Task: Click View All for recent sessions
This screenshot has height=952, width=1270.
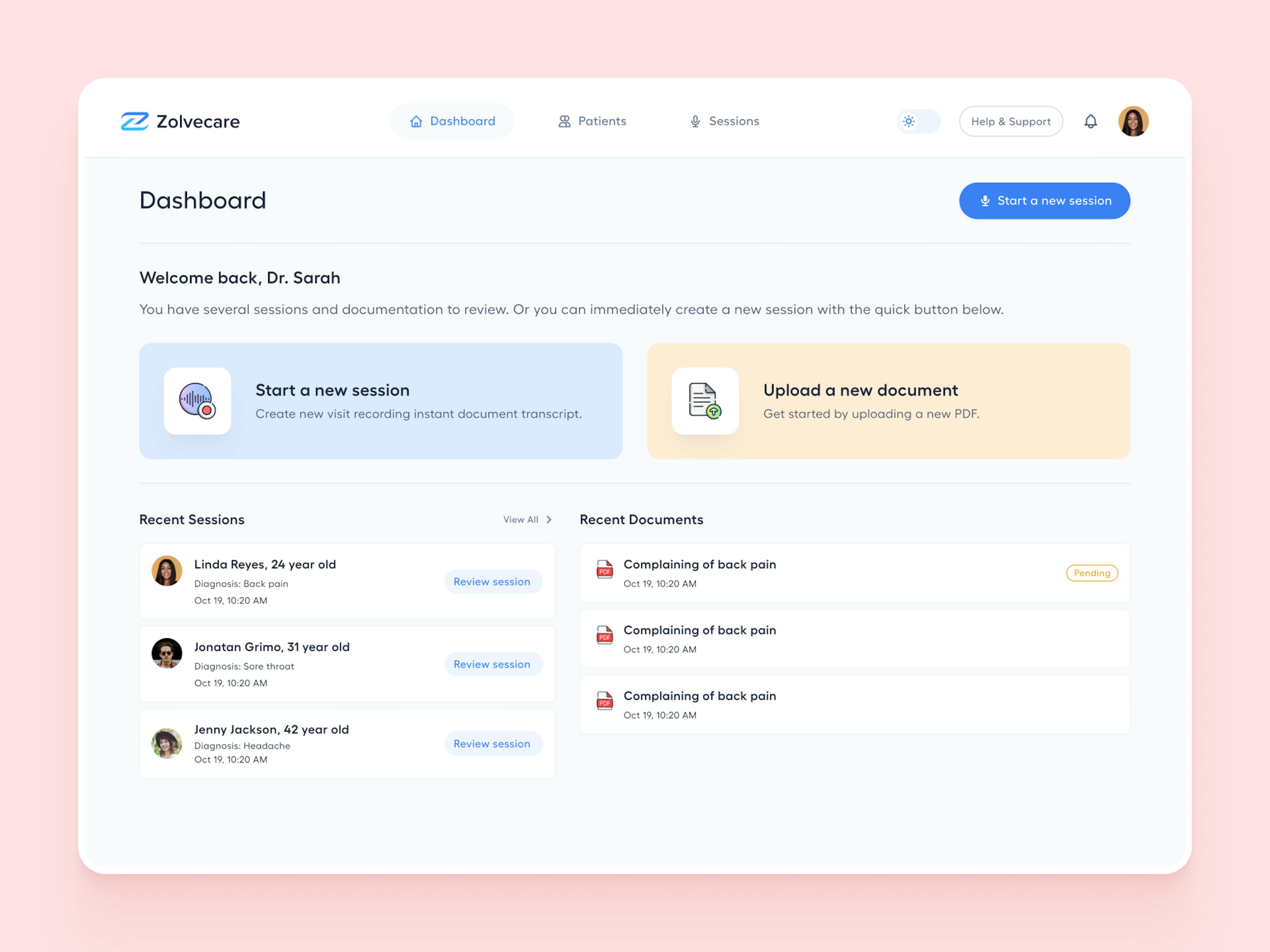Action: (521, 519)
